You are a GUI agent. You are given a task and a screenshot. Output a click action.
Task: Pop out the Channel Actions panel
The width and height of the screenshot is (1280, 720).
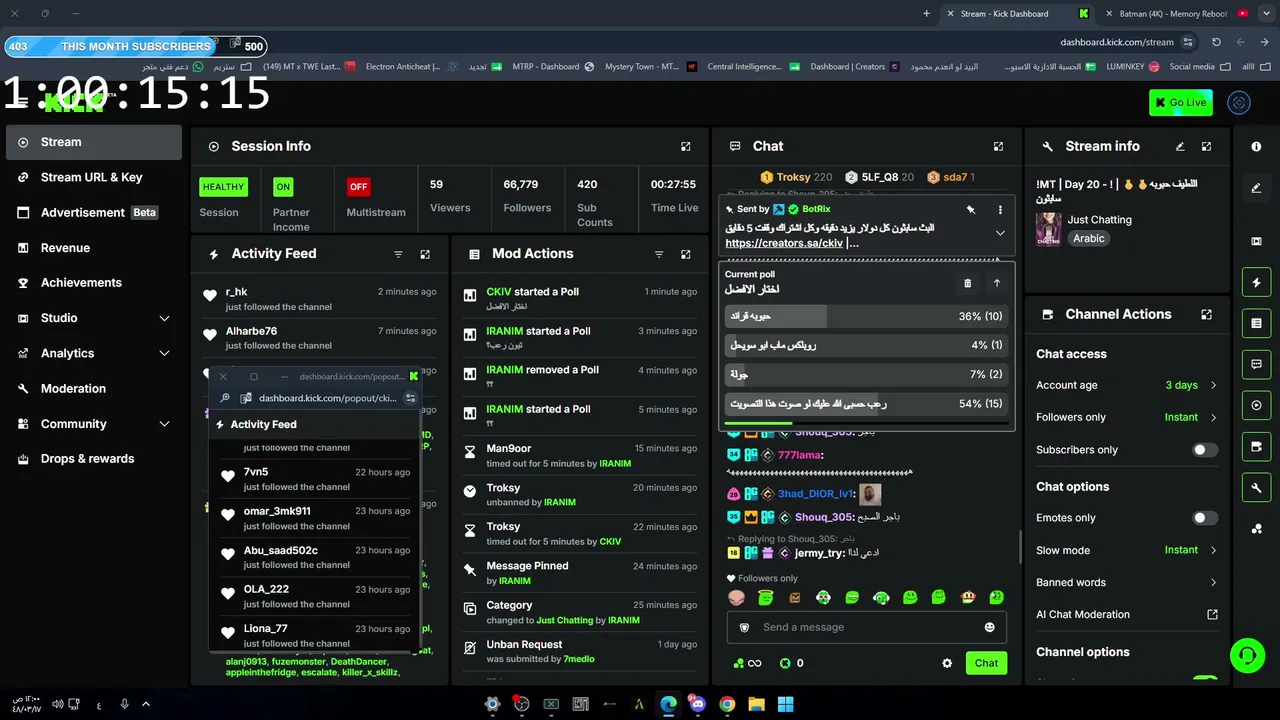coord(1207,314)
